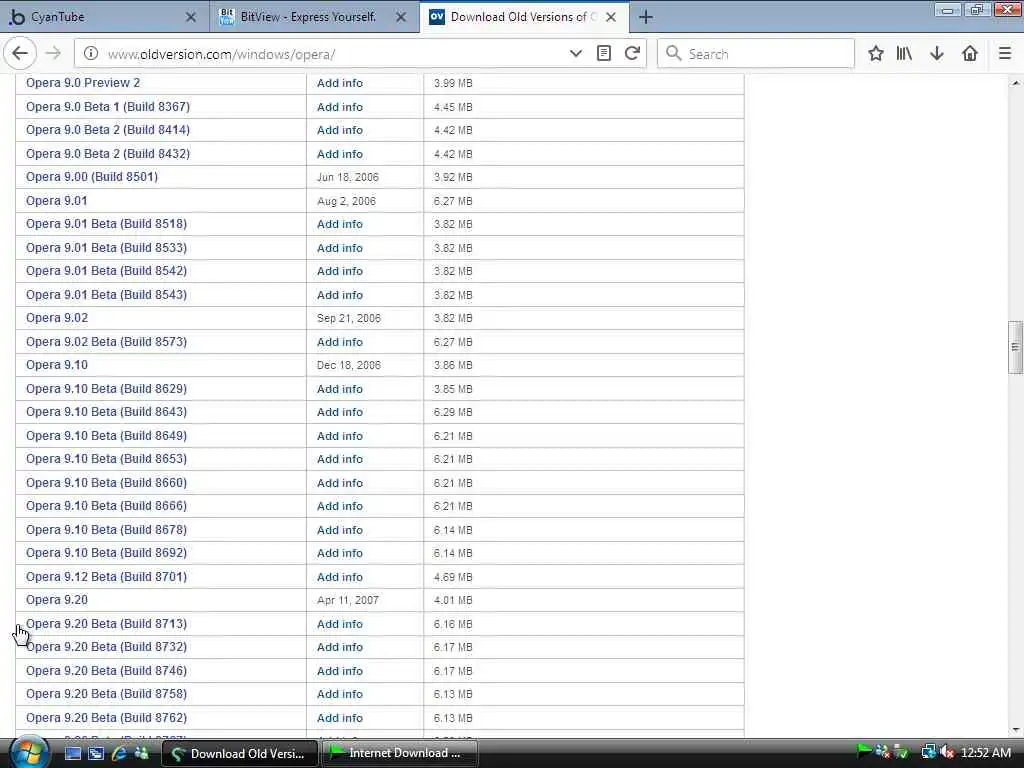Open Opera 9.20 Beta (Build 8762)
Viewport: 1024px width, 768px height.
[x=106, y=718]
